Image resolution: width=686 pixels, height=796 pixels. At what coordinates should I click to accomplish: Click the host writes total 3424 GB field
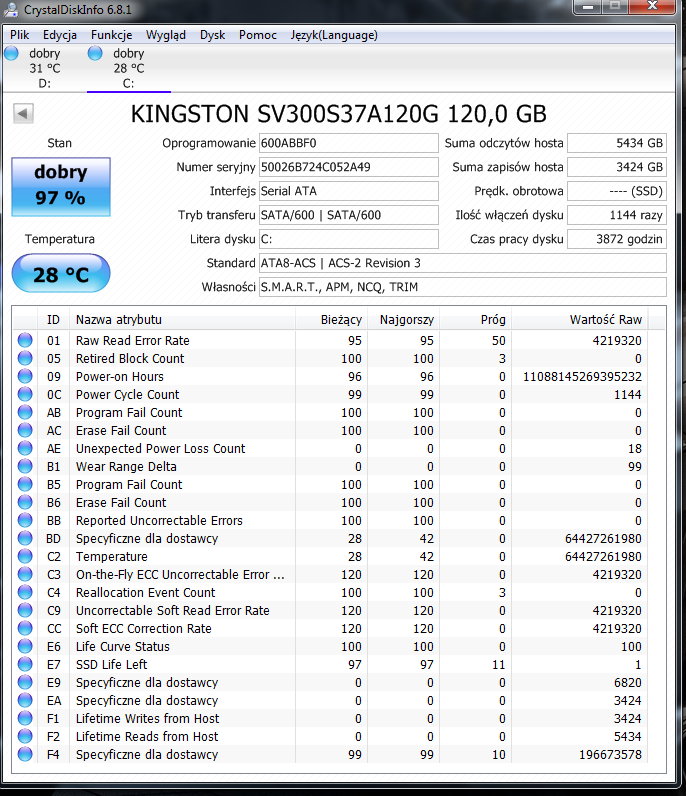[x=616, y=167]
